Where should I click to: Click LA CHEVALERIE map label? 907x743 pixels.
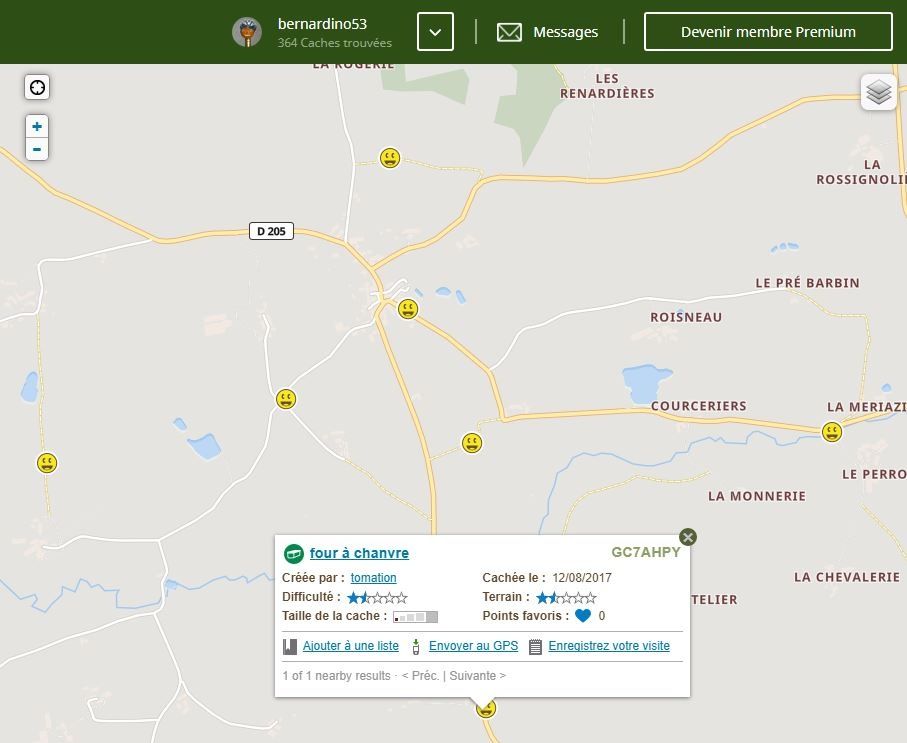[847, 577]
